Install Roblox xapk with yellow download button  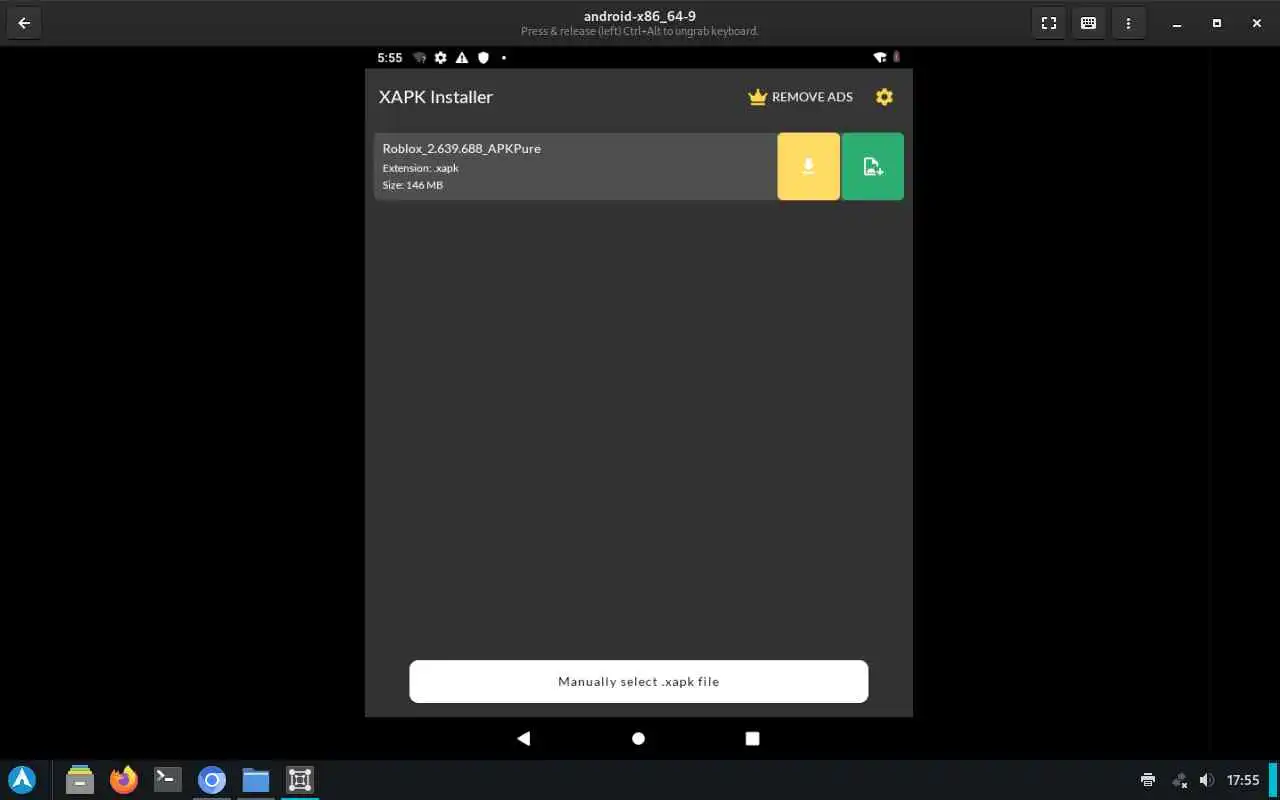[808, 166]
